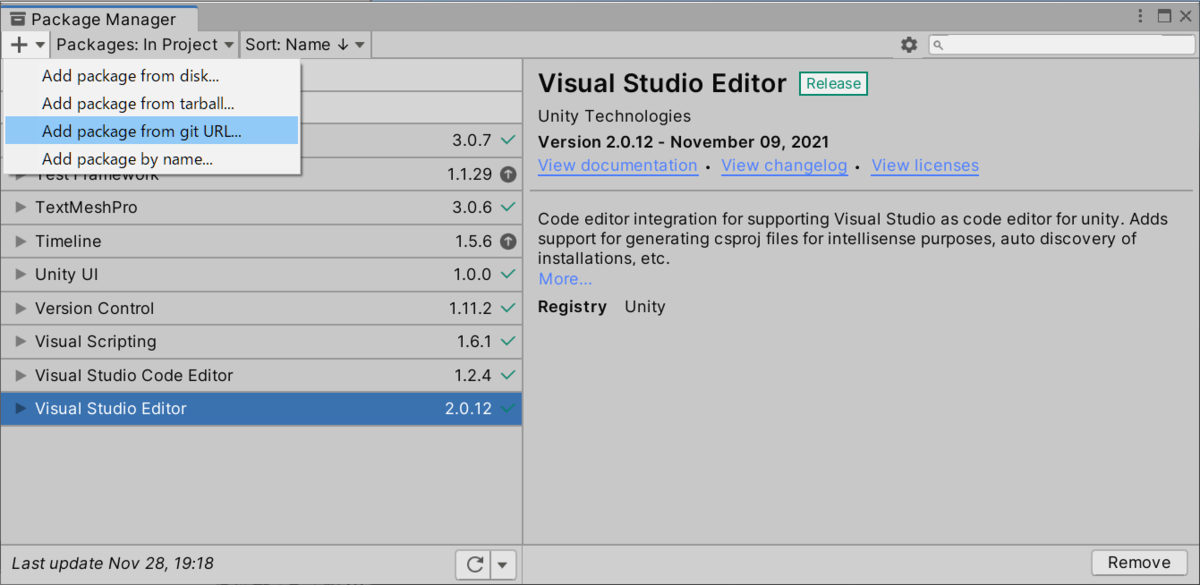The height and width of the screenshot is (585, 1200).
Task: Select the Version Control package row
Action: pos(261,308)
